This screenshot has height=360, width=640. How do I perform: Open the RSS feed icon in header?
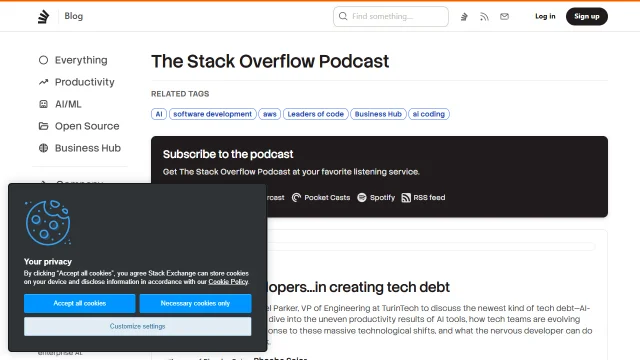(484, 17)
